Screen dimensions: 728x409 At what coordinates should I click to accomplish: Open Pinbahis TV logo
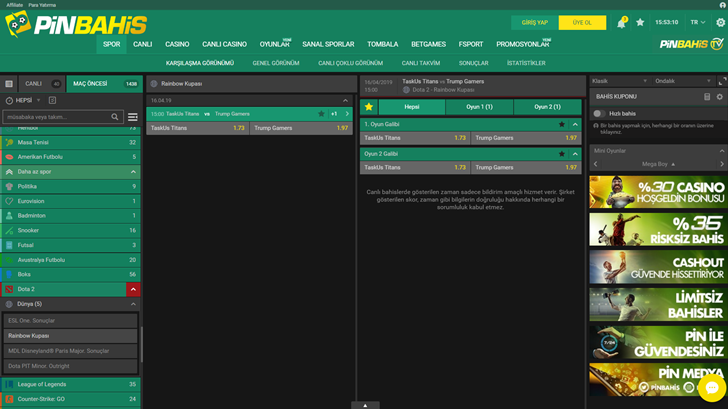pos(691,44)
